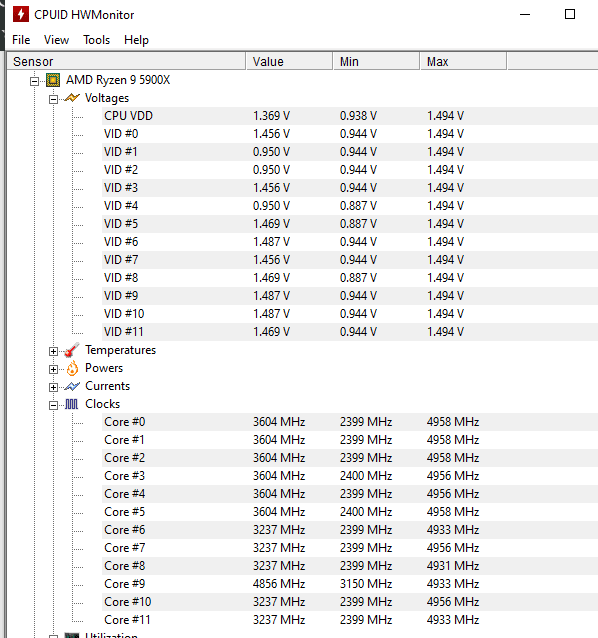Select the Voltages tree label
598x638 pixels.
tap(107, 98)
